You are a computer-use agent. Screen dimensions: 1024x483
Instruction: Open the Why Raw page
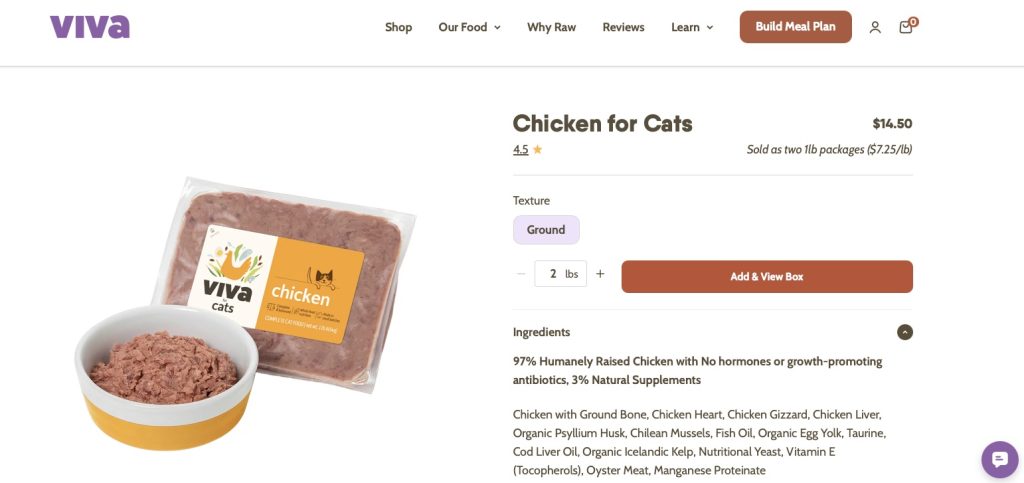coord(551,27)
